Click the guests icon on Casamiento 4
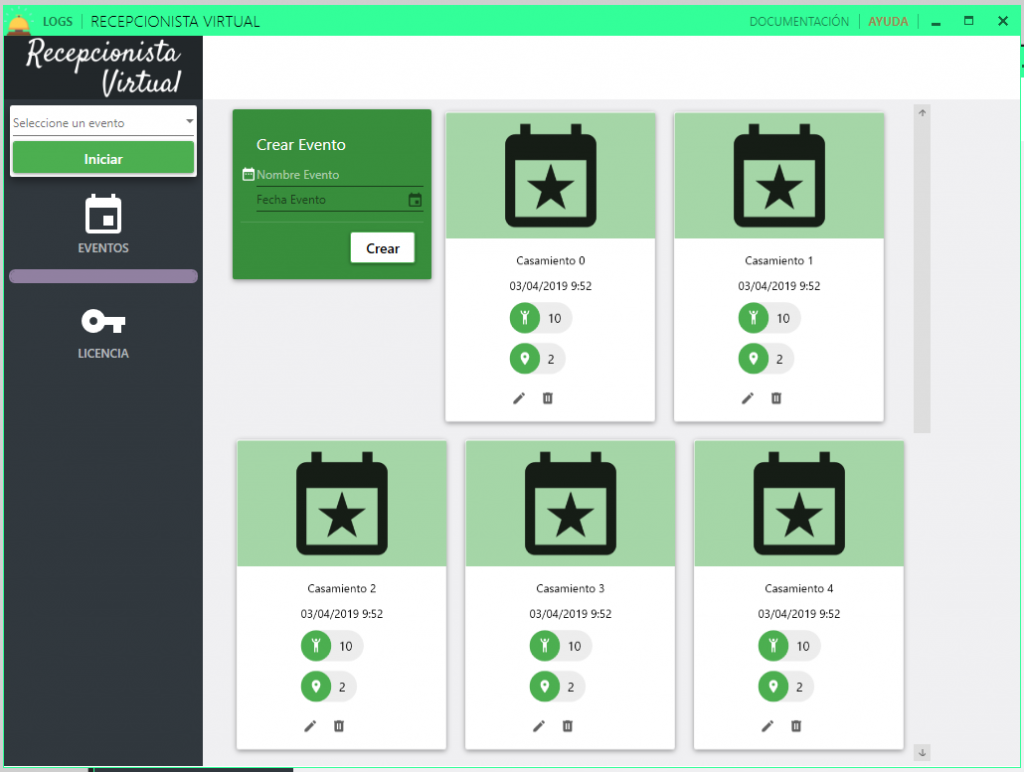Viewport: 1024px width, 772px height. tap(773, 646)
